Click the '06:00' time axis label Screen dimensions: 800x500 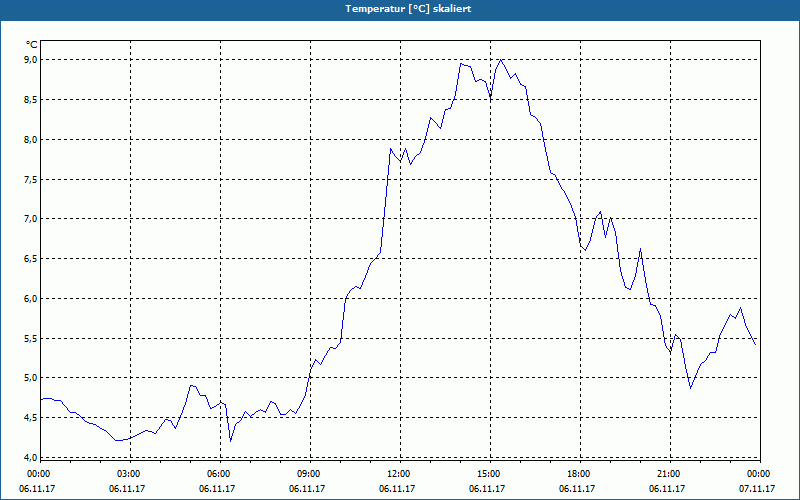pos(218,474)
